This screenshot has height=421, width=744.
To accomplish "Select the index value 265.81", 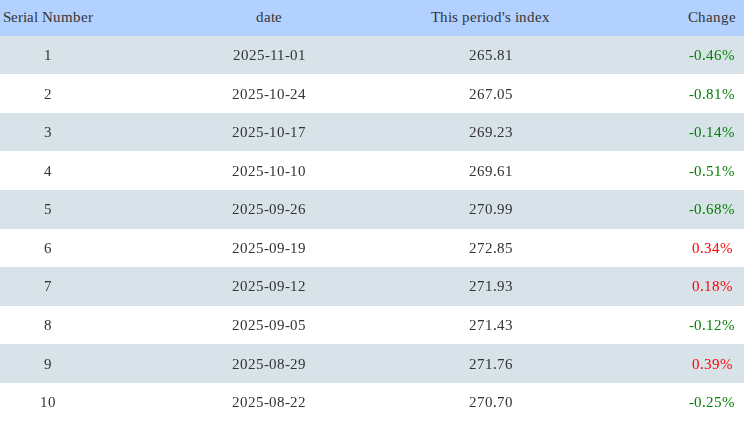I will pyautogui.click(x=490, y=55).
